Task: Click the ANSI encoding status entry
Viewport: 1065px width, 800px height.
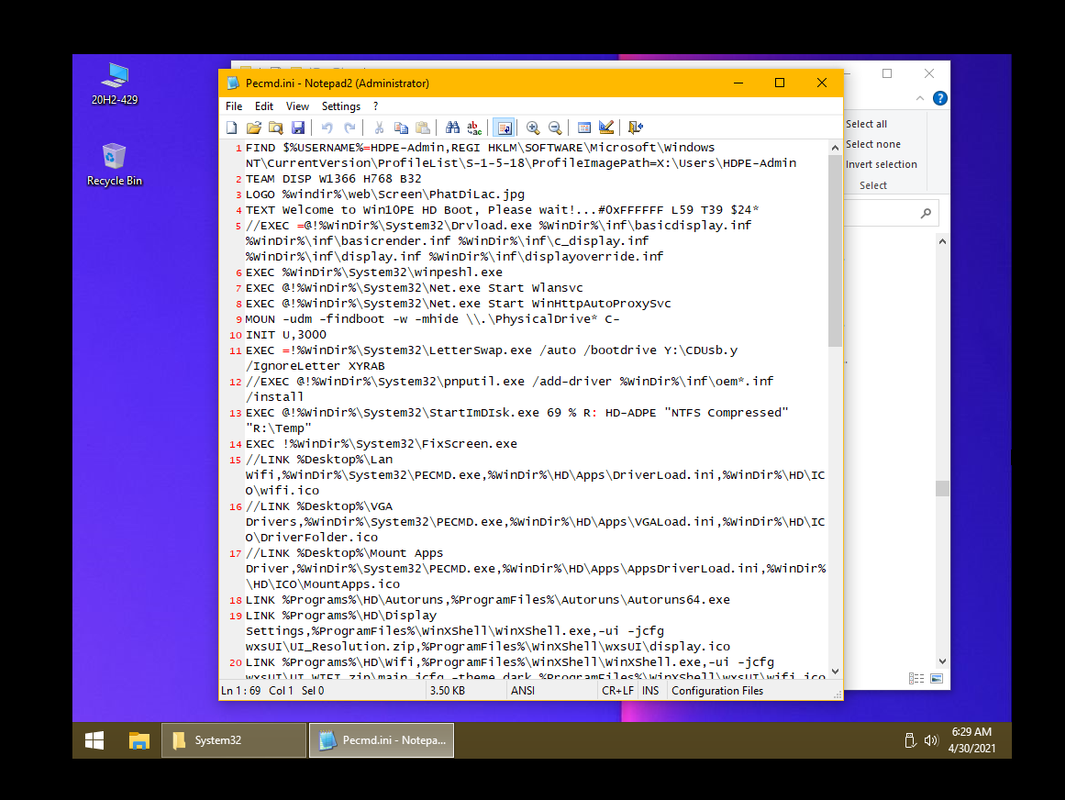Action: pos(523,691)
